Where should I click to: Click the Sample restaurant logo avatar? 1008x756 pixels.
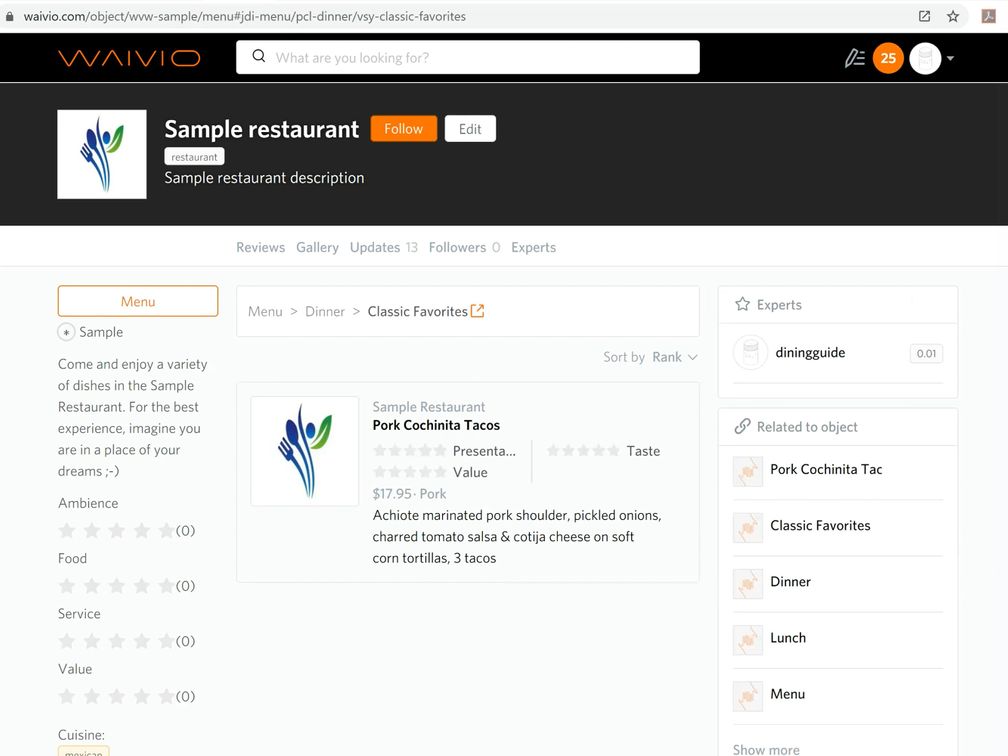[102, 154]
